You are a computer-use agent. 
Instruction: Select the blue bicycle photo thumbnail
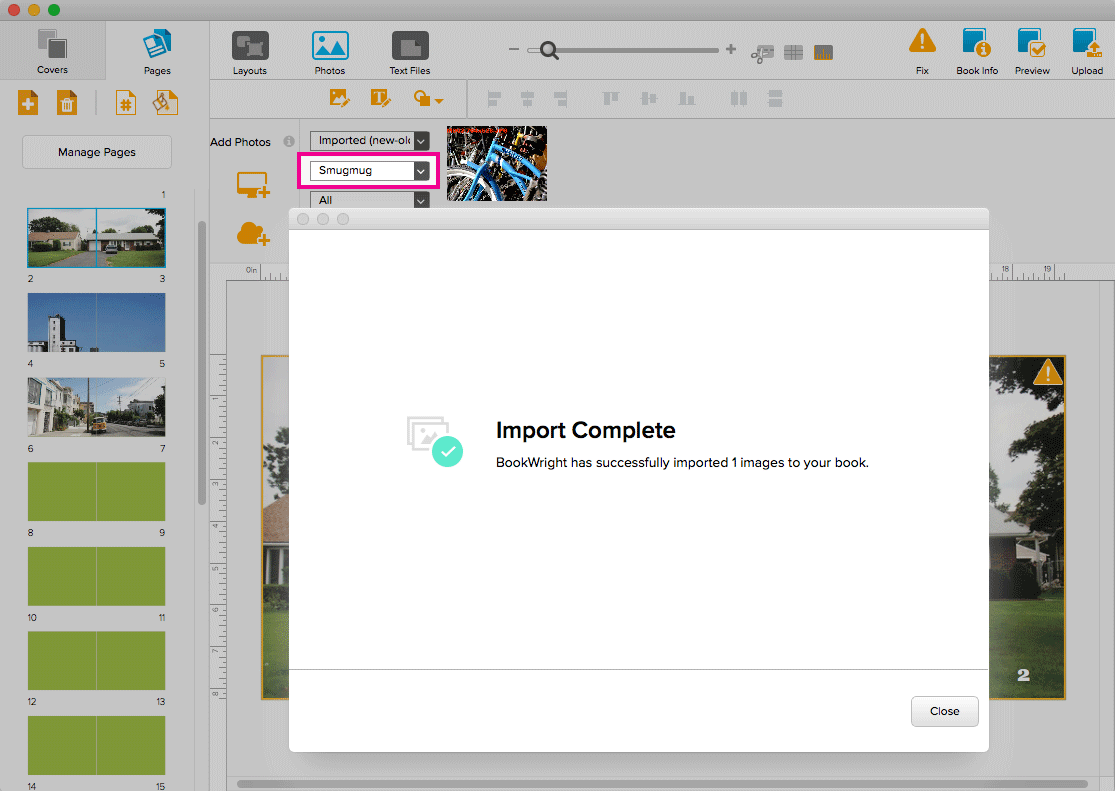pyautogui.click(x=497, y=164)
